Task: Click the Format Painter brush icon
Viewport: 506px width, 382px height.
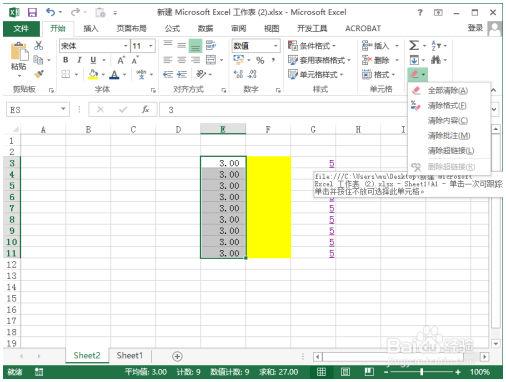Action: (x=39, y=74)
